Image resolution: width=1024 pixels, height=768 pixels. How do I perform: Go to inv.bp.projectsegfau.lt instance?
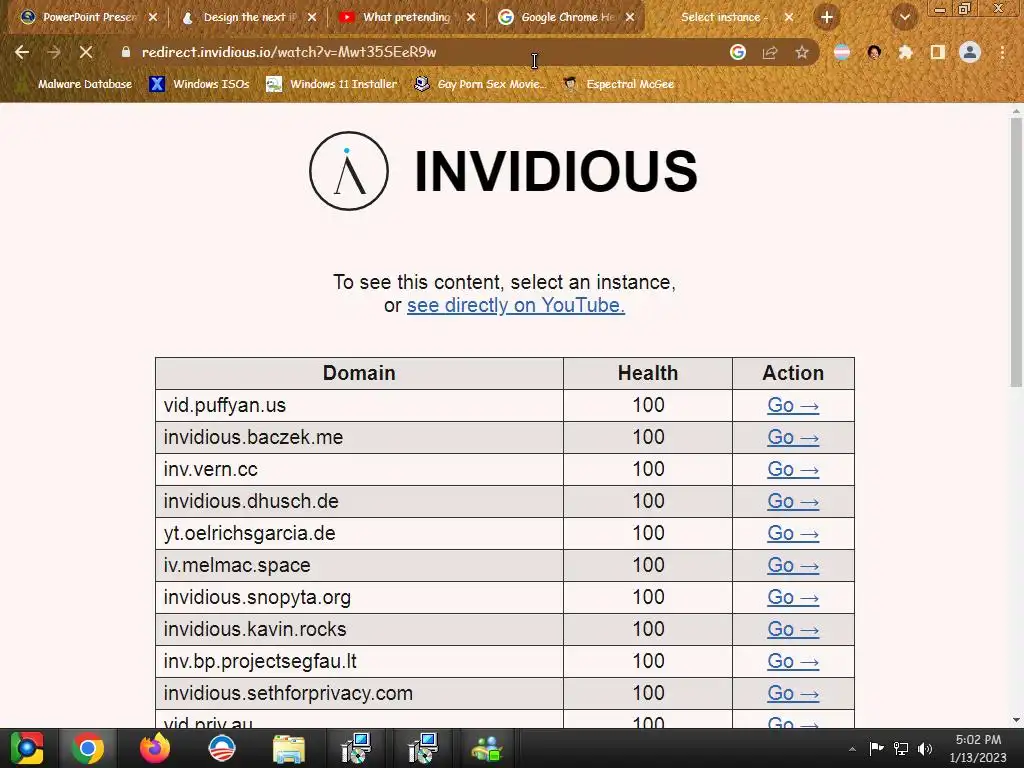click(793, 662)
